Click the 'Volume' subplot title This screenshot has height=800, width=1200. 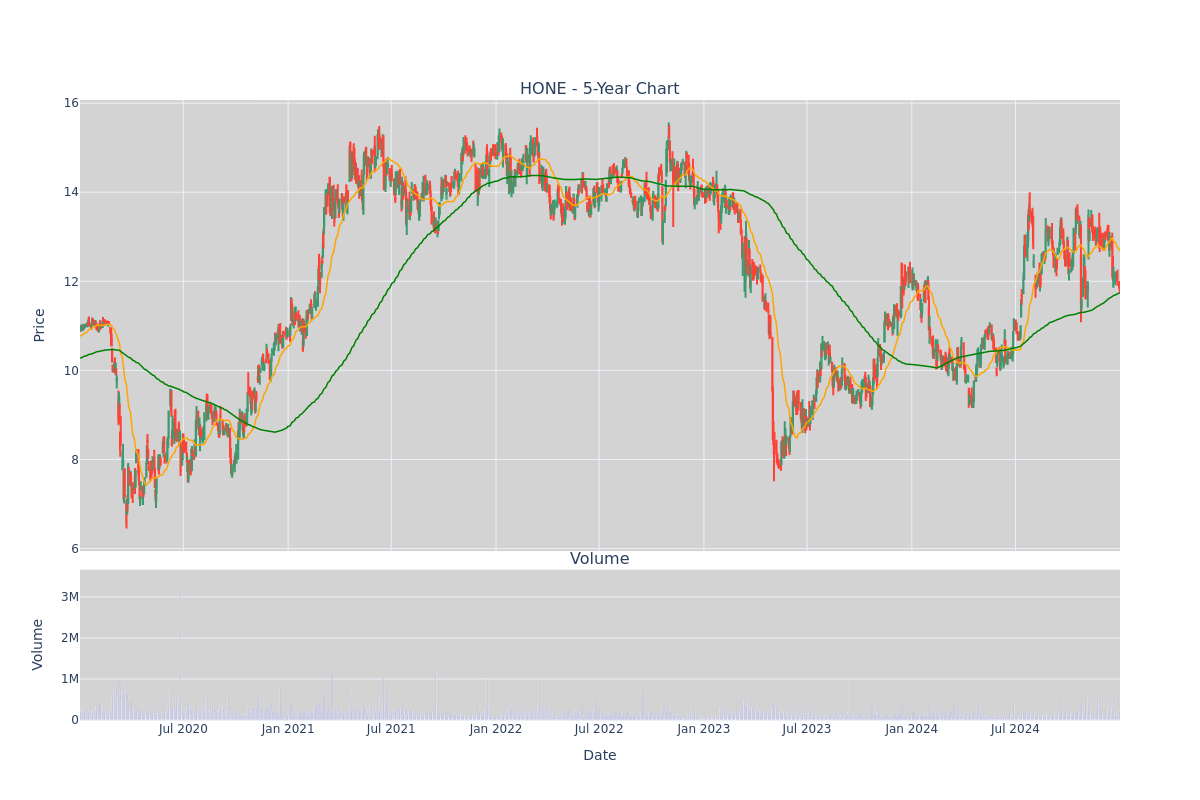point(599,559)
